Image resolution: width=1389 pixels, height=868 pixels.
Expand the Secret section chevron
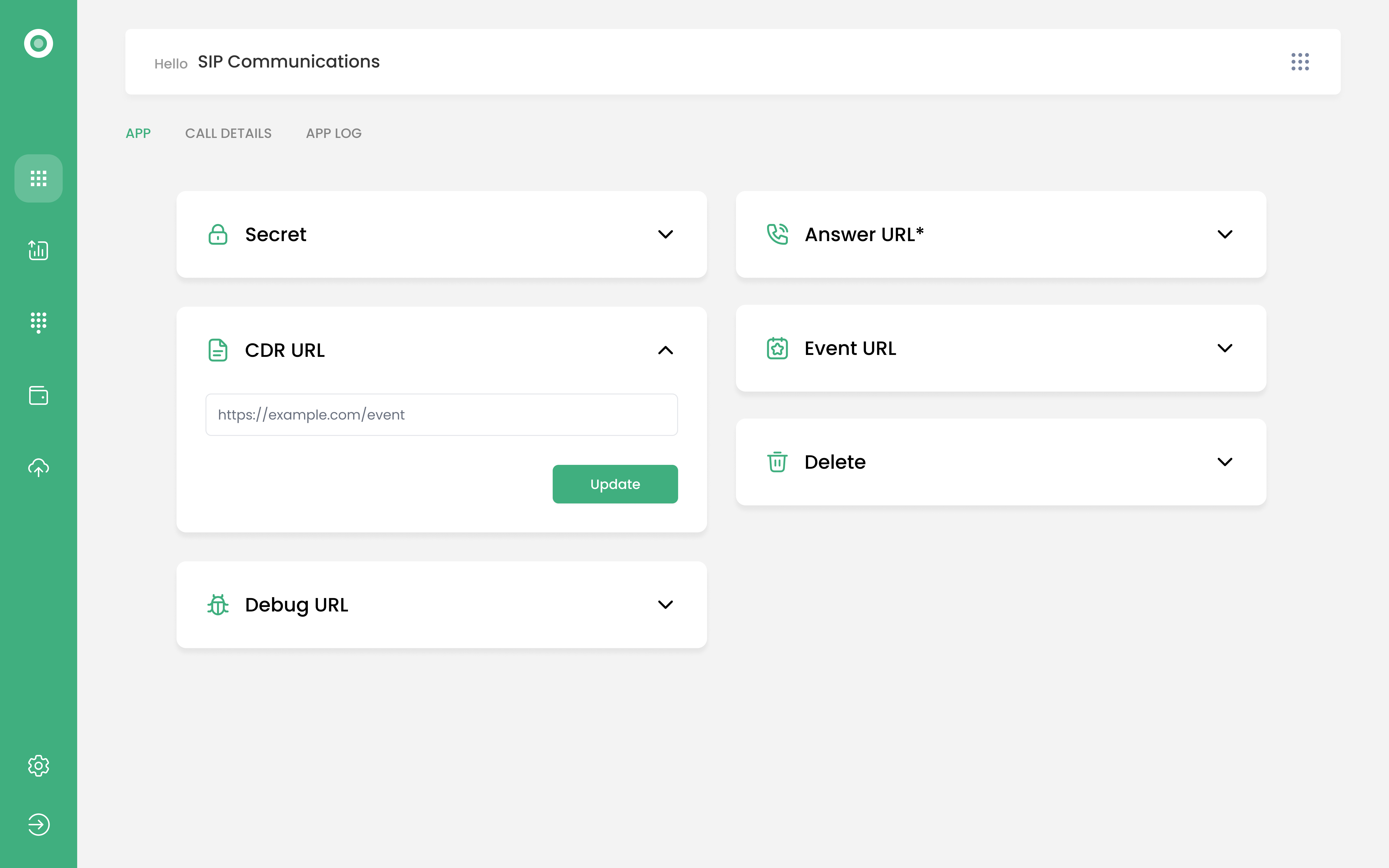[x=665, y=234]
